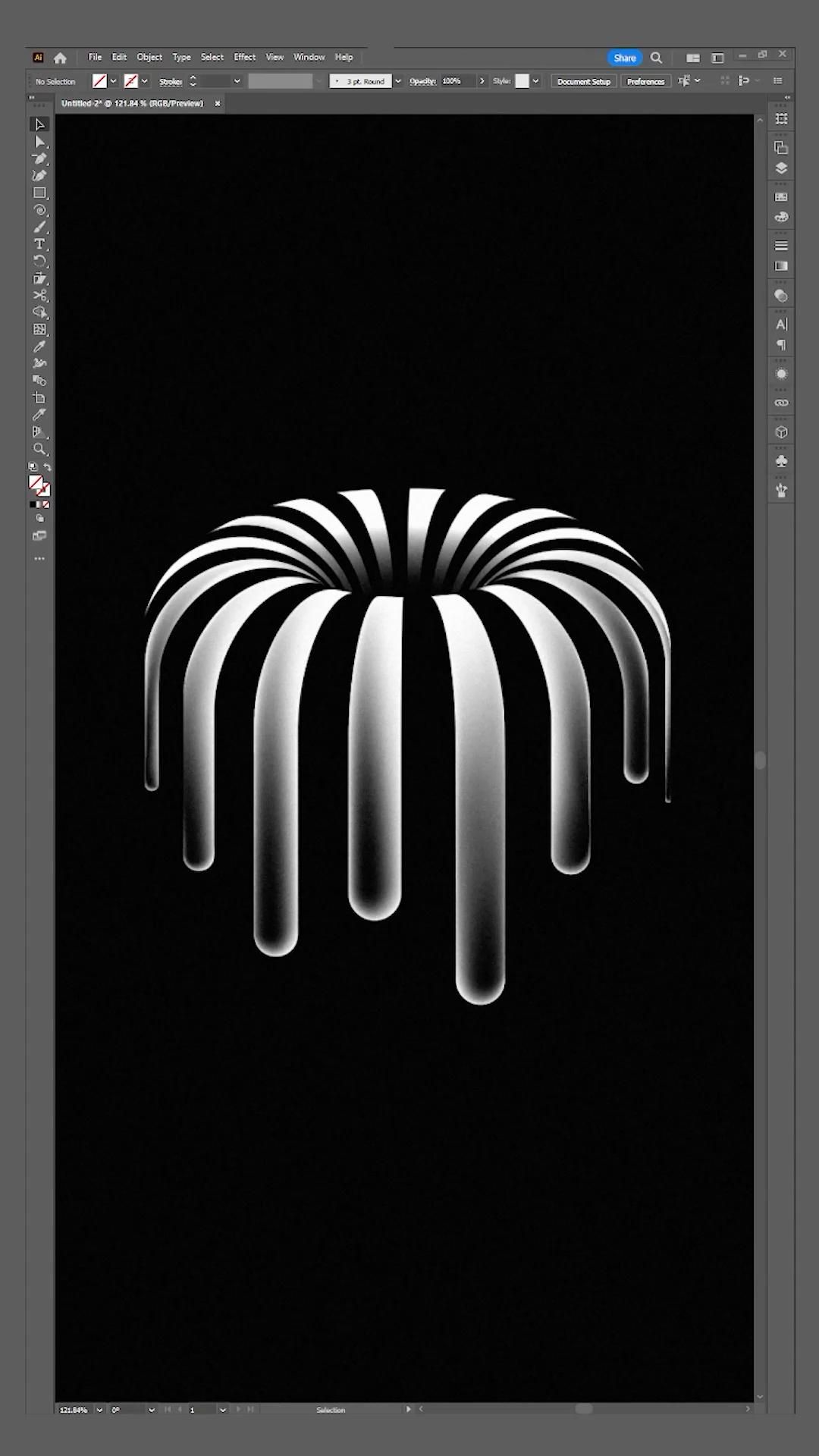Open the Effect menu
Viewport: 819px width, 1456px height.
[244, 57]
